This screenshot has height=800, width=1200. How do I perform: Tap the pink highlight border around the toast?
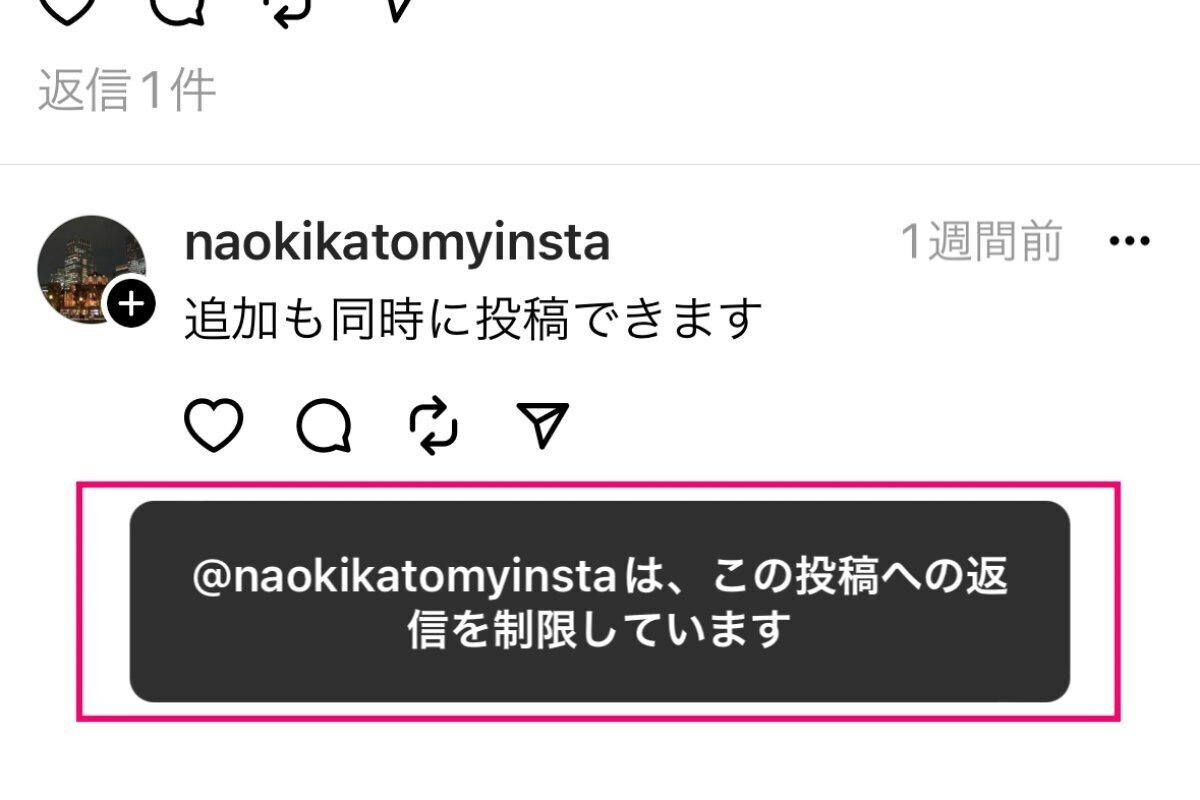[x=598, y=486]
